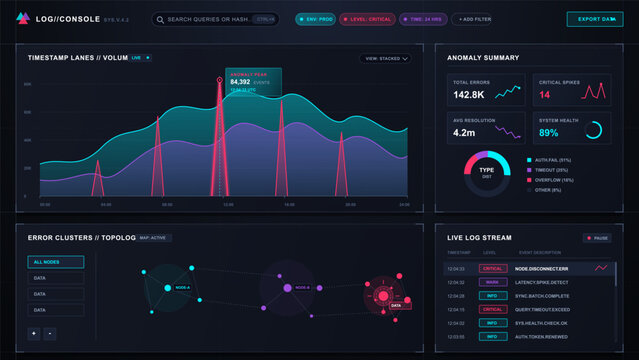Screen dimensions: 639x360
Task: Open the CRITICAL SPIKES 14 card
Action: click(572, 90)
